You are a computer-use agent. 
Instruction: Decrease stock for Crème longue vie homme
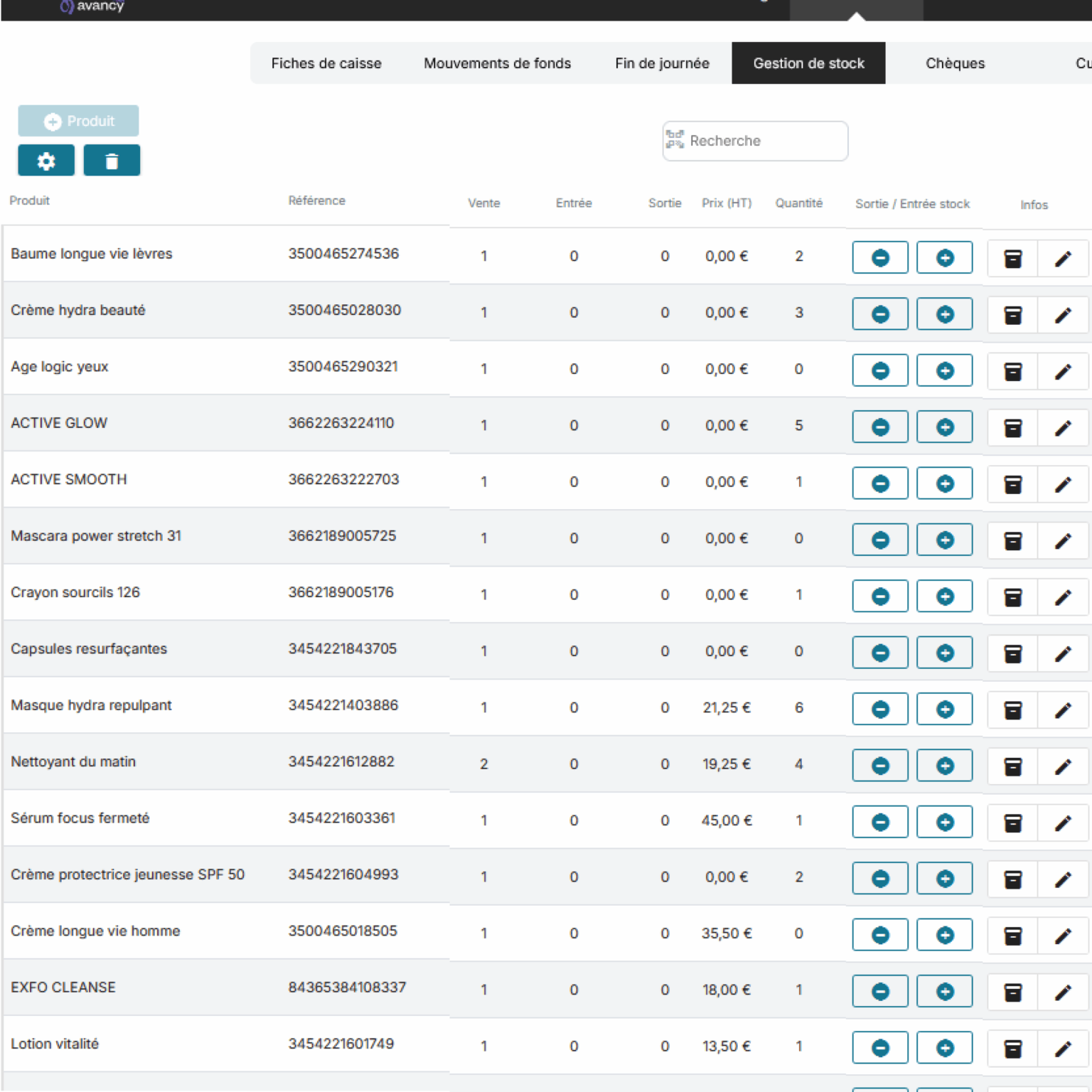[879, 934]
